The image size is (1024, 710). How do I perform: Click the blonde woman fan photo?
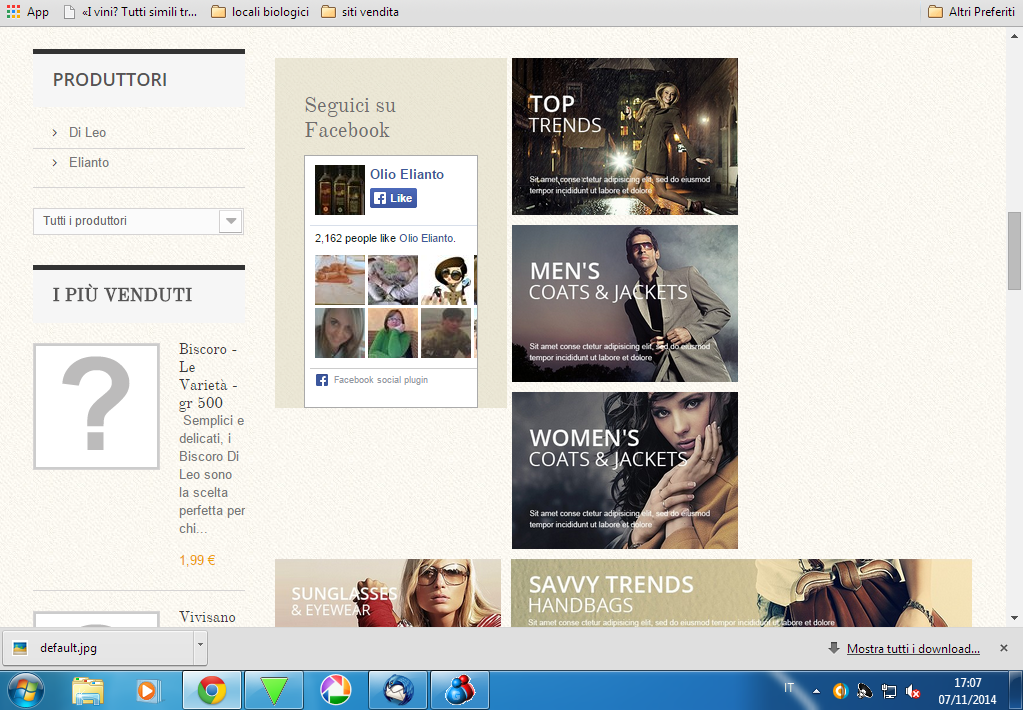[x=340, y=333]
